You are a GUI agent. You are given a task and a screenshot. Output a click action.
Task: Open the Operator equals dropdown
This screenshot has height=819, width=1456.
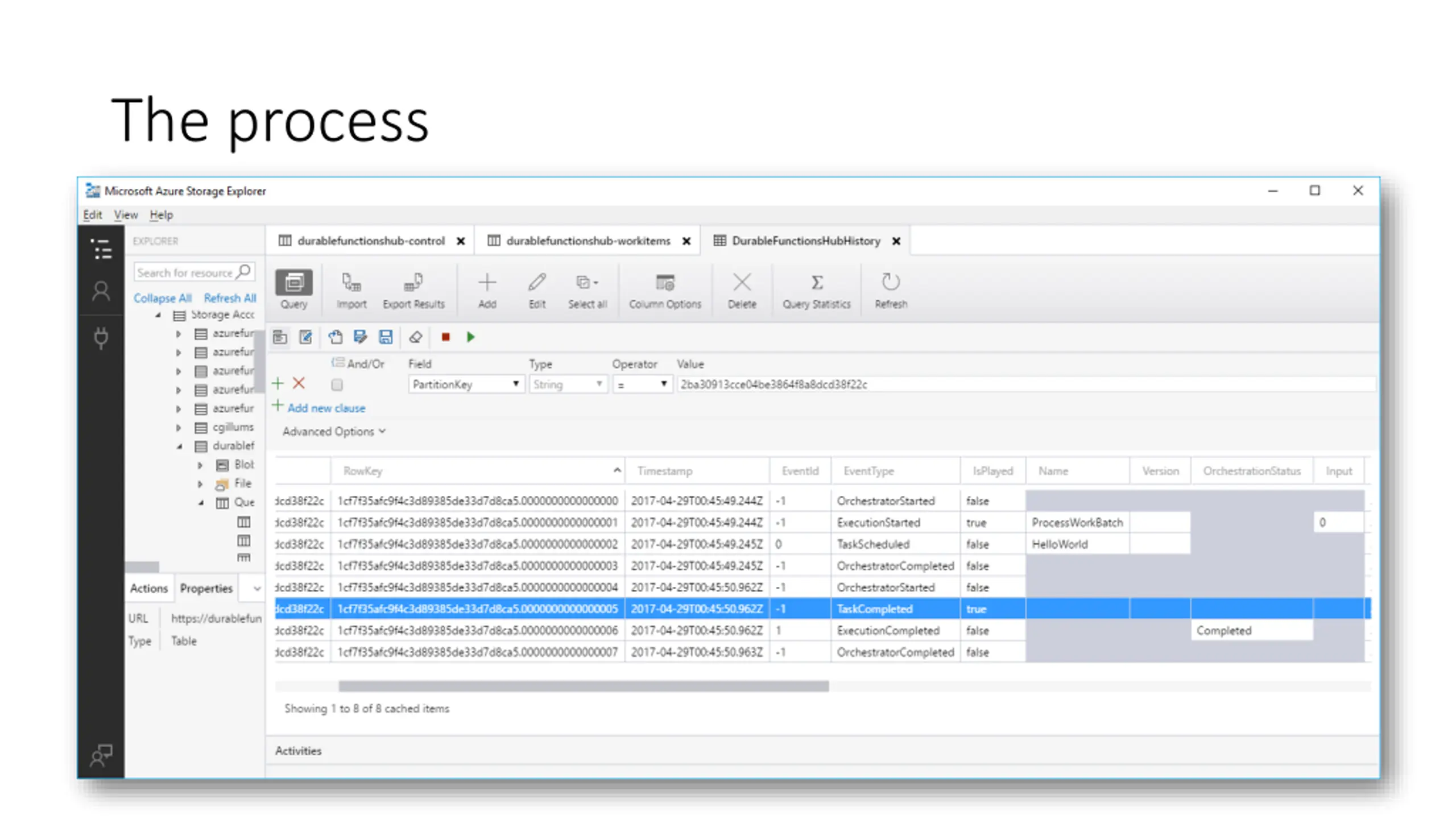[642, 384]
